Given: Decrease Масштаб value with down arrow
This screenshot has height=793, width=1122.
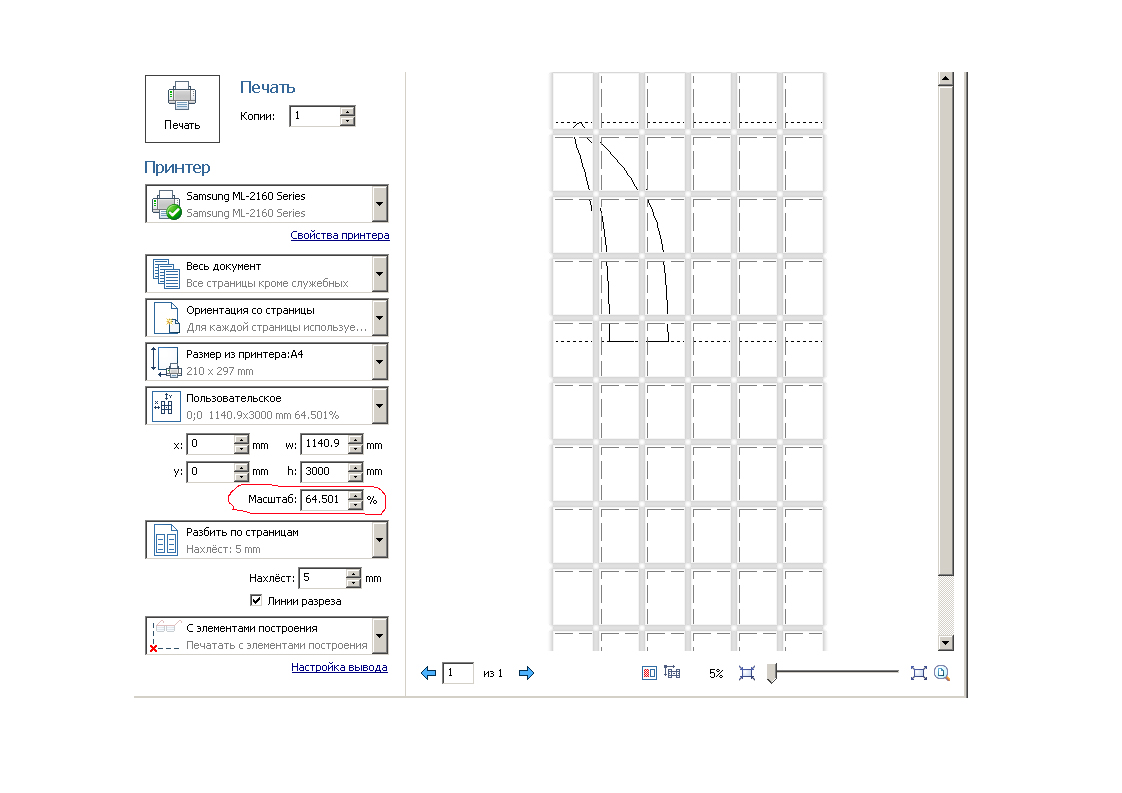Looking at the screenshot, I should 356,505.
